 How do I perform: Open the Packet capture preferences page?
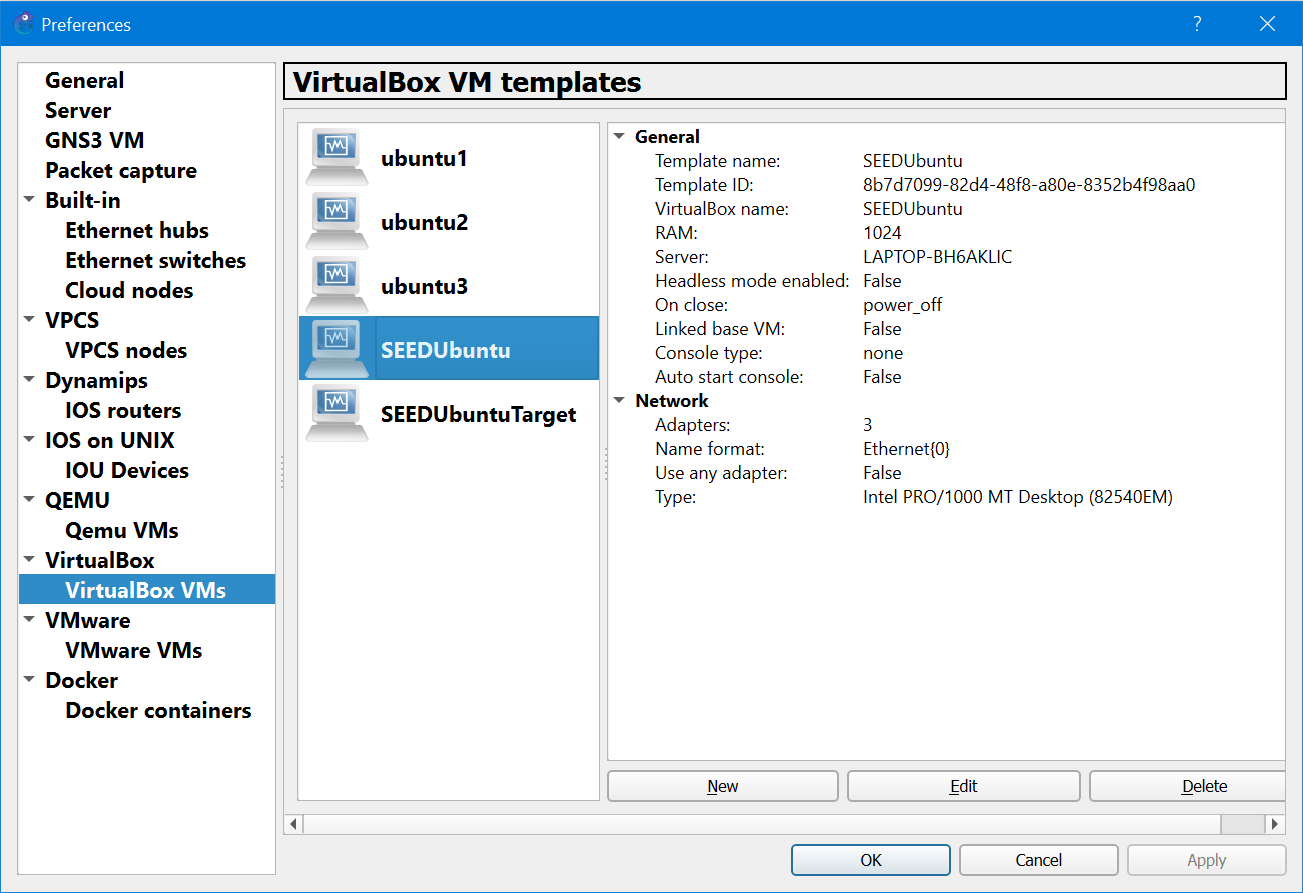coord(121,171)
